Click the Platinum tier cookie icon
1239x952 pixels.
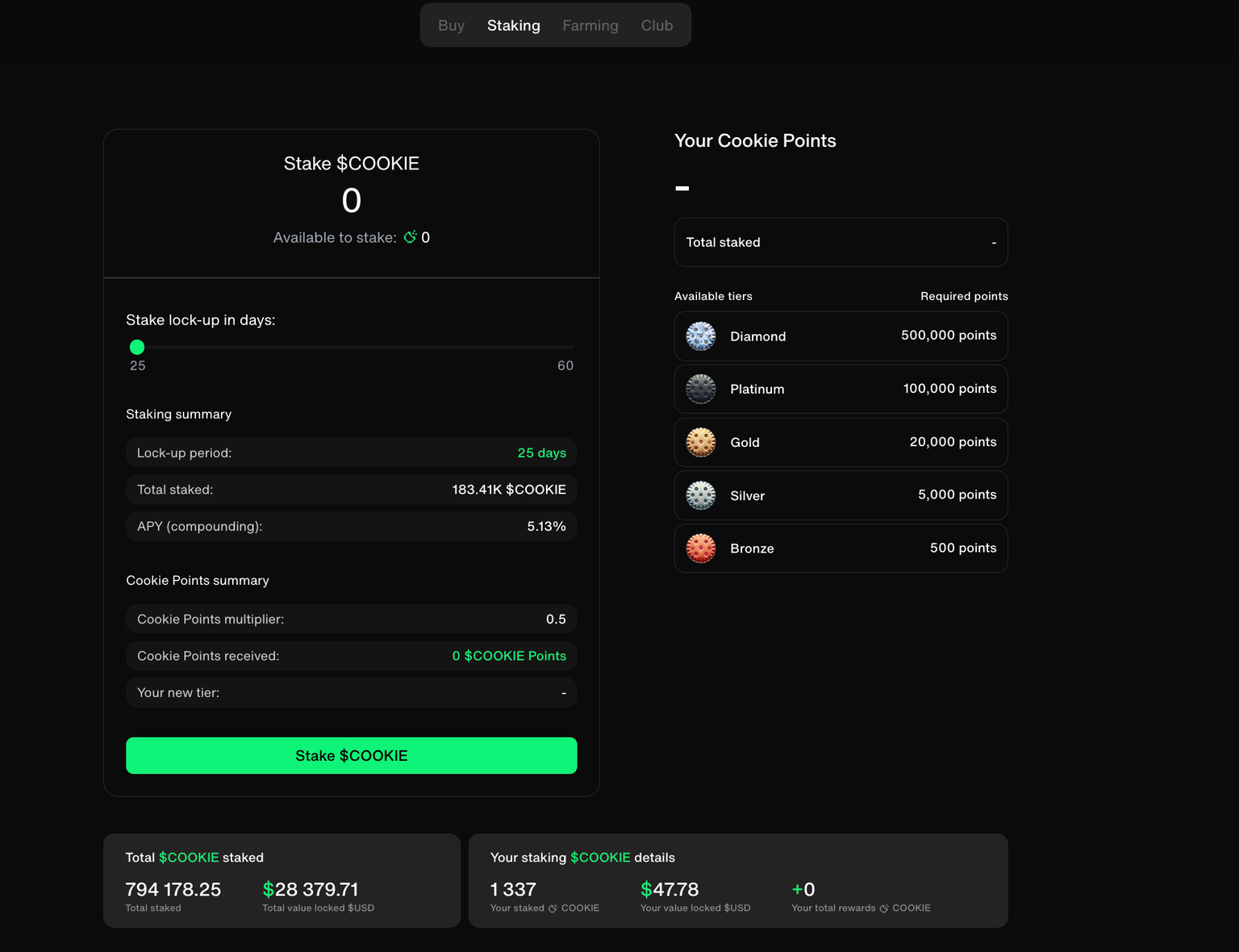[700, 389]
